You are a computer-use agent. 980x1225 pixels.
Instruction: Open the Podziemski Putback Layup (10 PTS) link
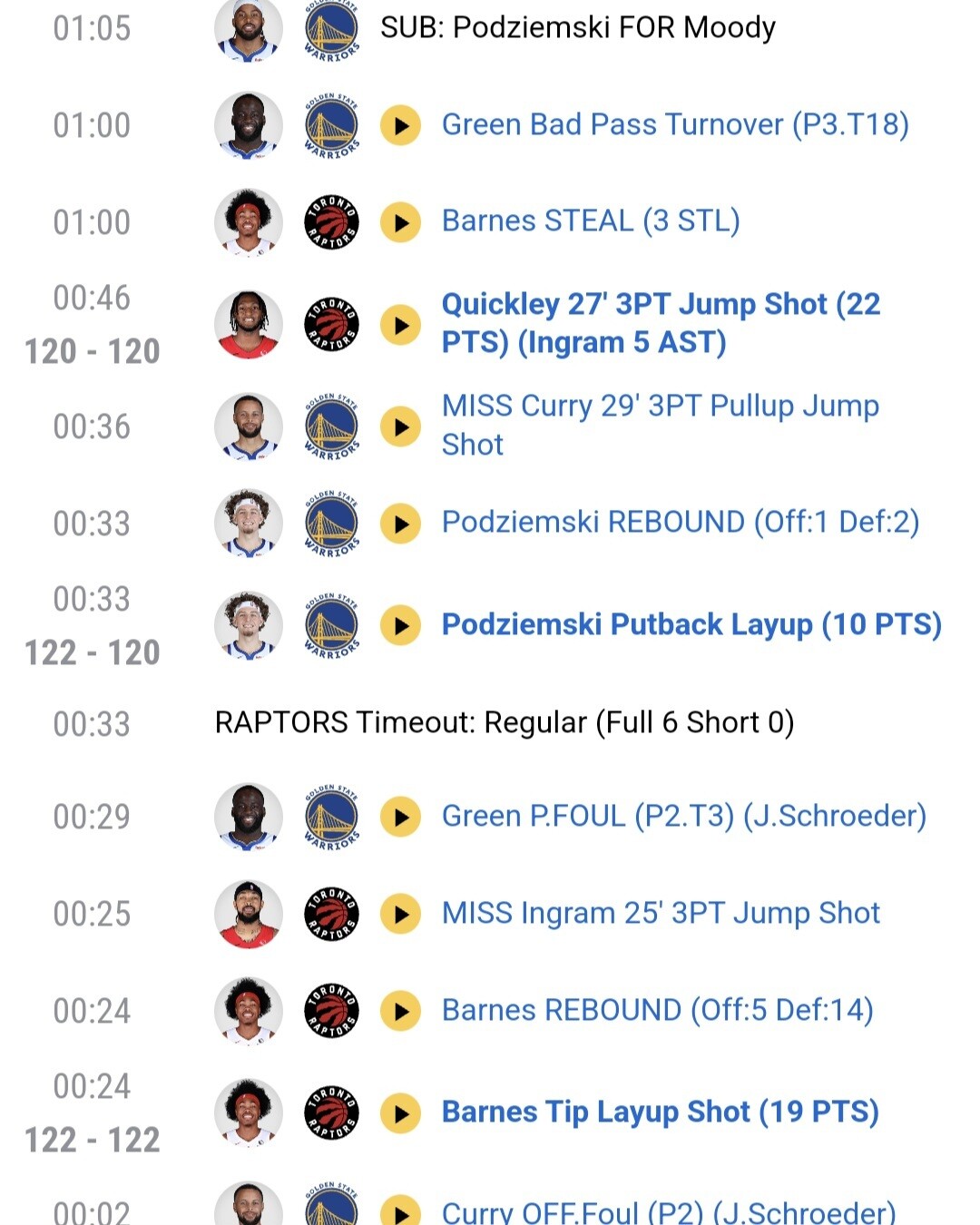[691, 624]
